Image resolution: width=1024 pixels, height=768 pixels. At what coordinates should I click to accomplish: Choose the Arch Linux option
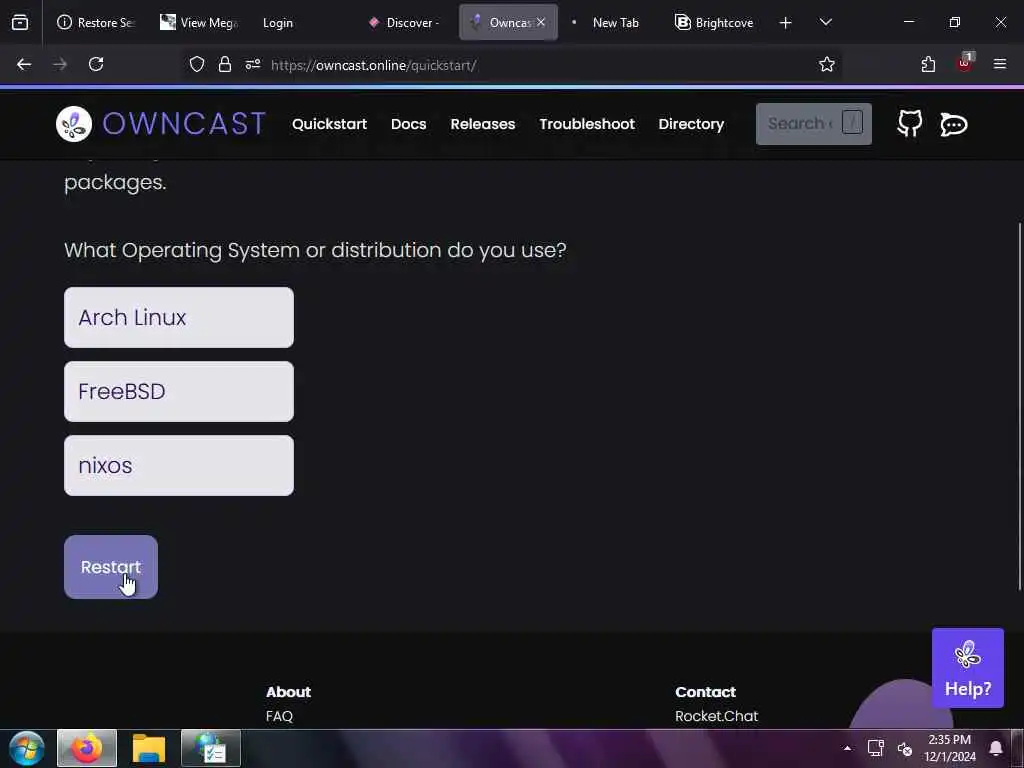[x=179, y=317]
